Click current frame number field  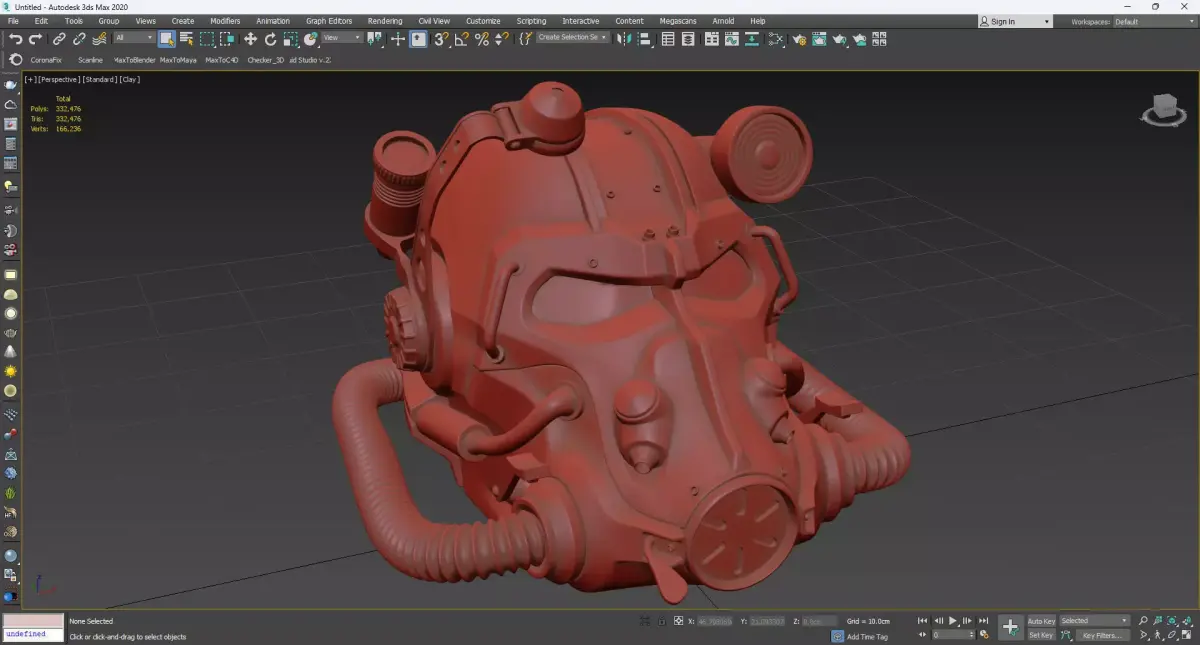(951, 635)
